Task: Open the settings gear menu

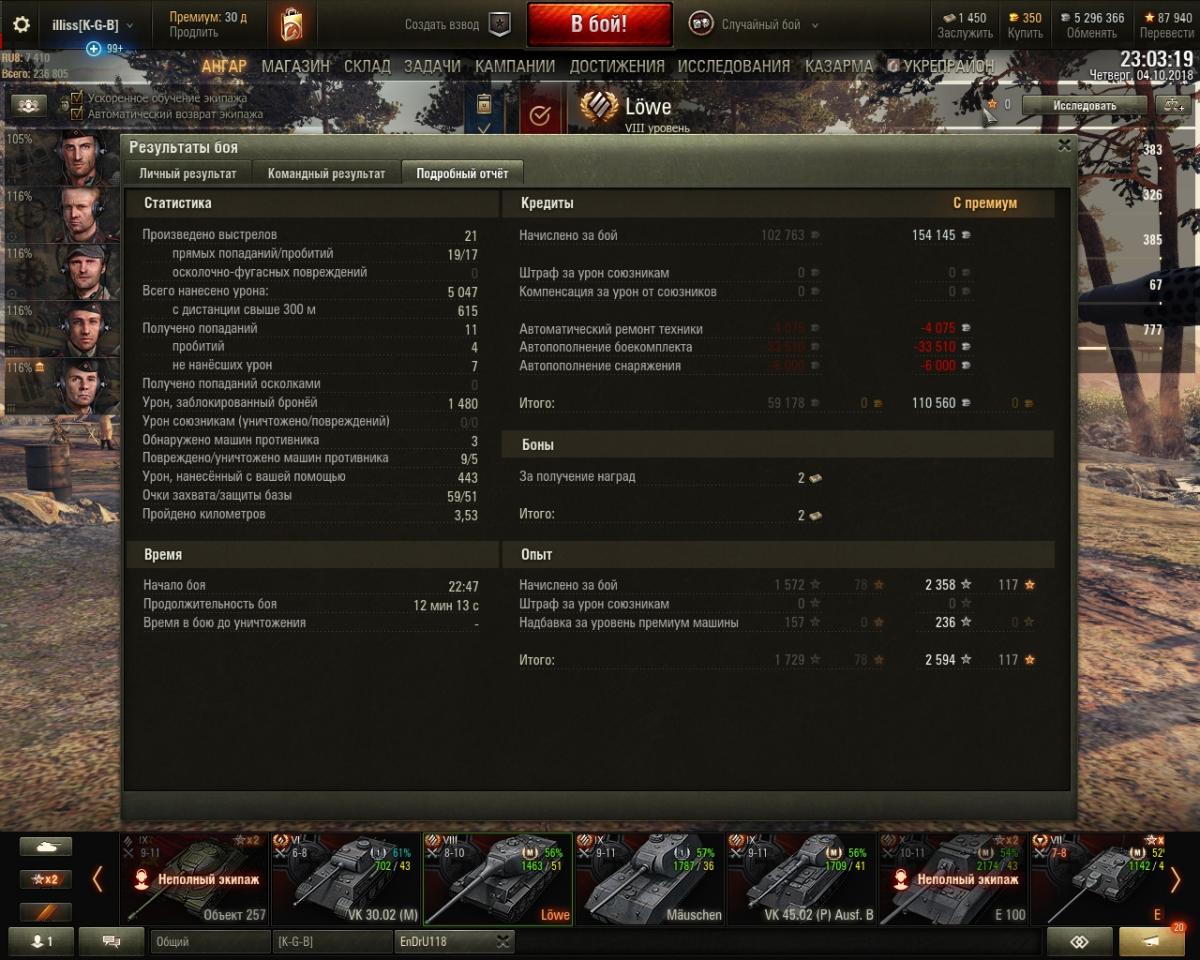Action: tap(21, 24)
